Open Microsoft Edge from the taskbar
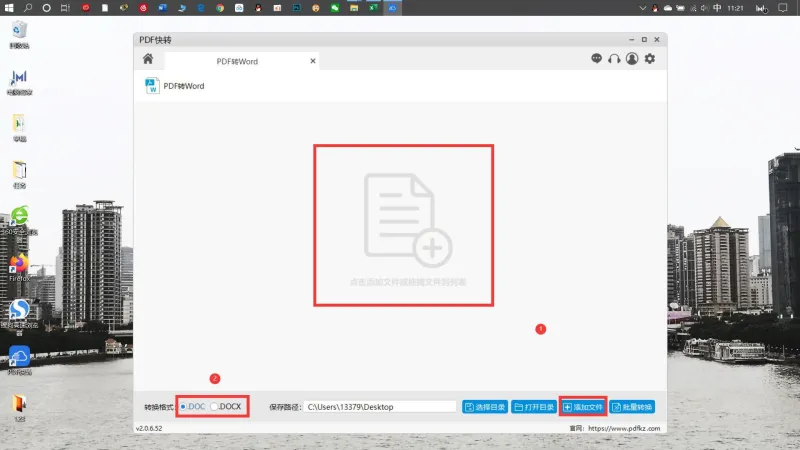Image resolution: width=800 pixels, height=450 pixels. click(x=201, y=8)
